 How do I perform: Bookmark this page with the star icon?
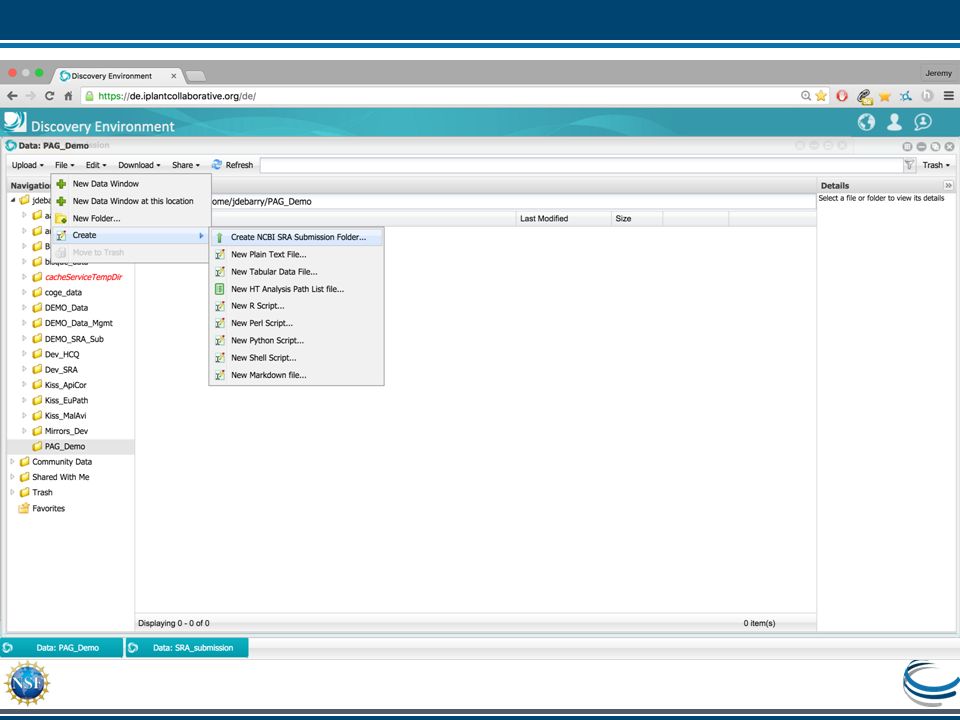click(x=821, y=96)
